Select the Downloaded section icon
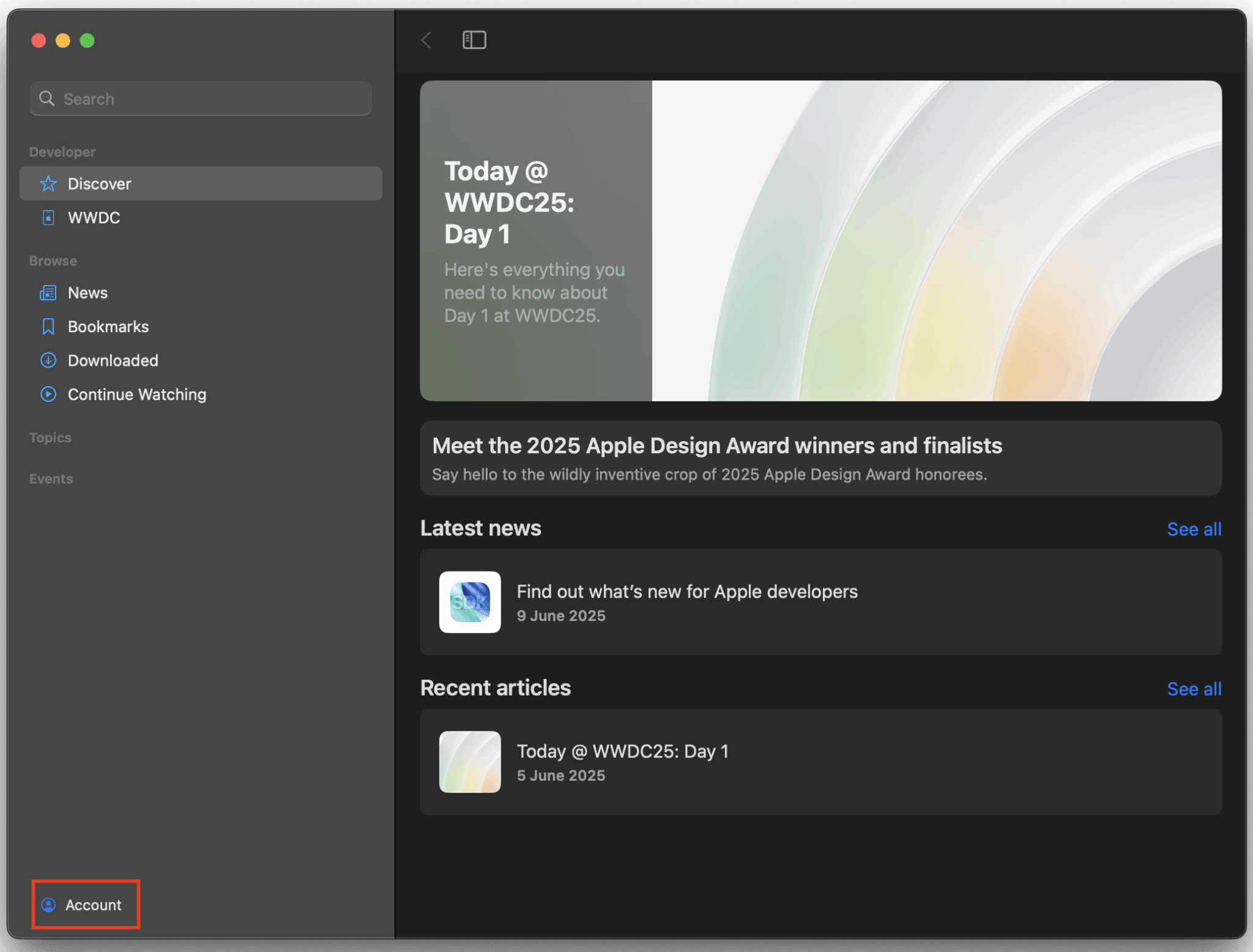 click(48, 360)
